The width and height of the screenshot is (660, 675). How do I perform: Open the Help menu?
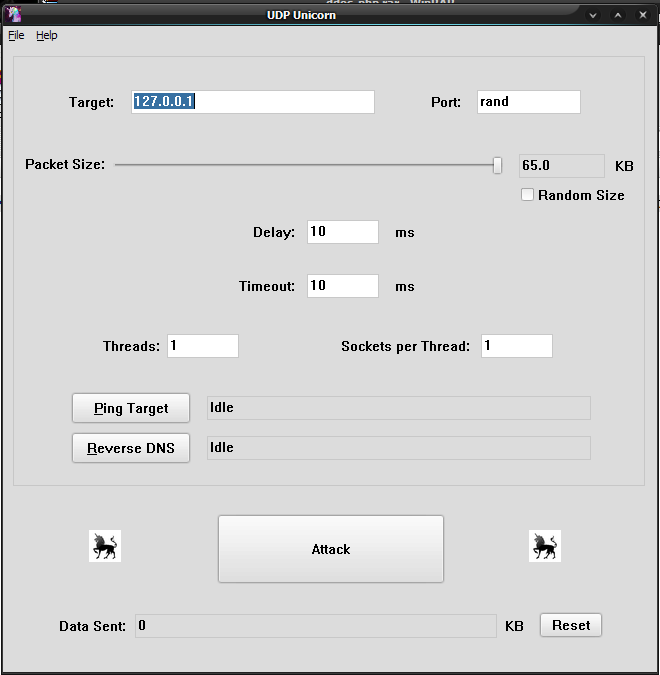click(x=47, y=35)
